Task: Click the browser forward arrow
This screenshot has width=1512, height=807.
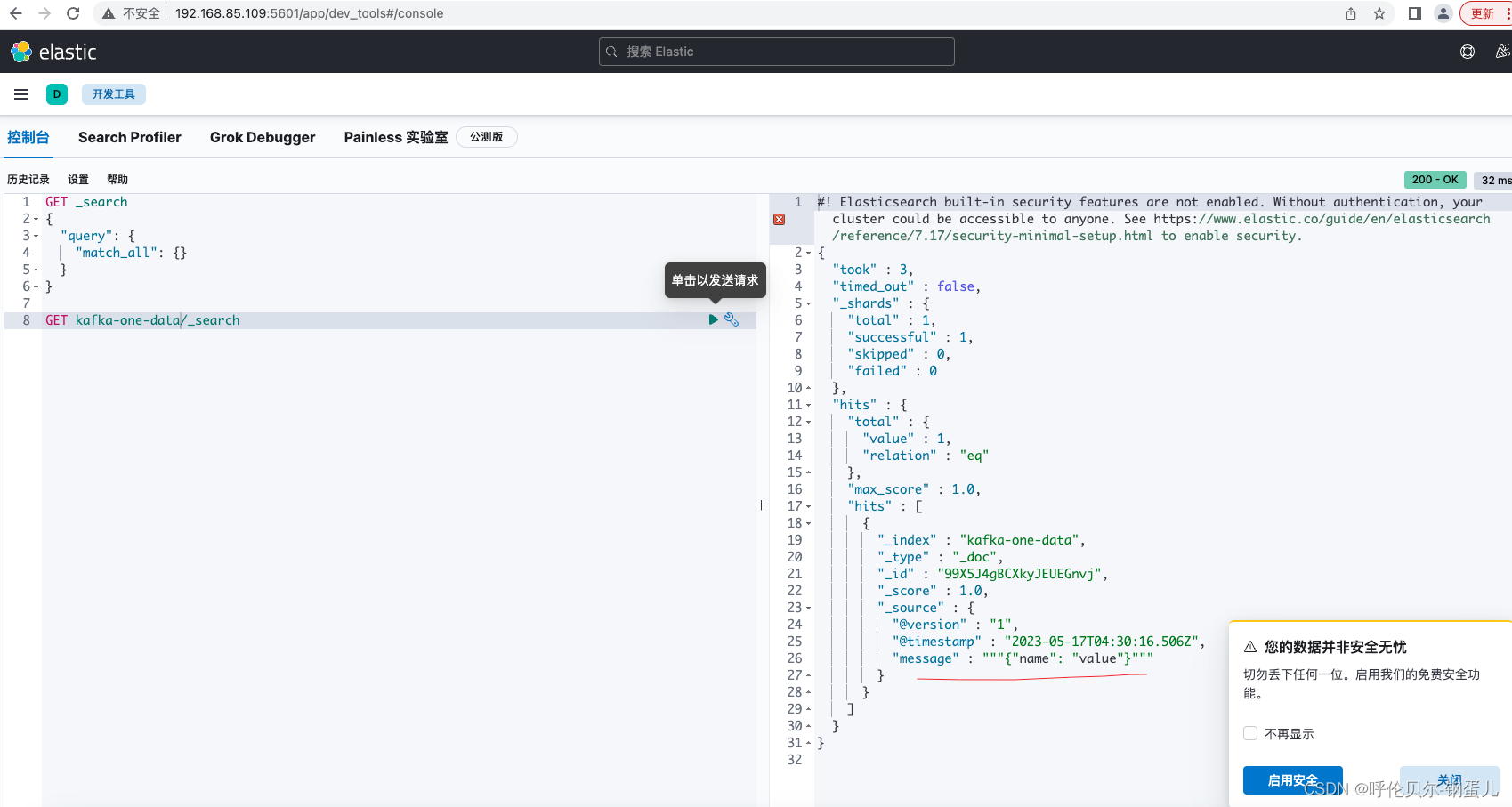Action: (44, 13)
